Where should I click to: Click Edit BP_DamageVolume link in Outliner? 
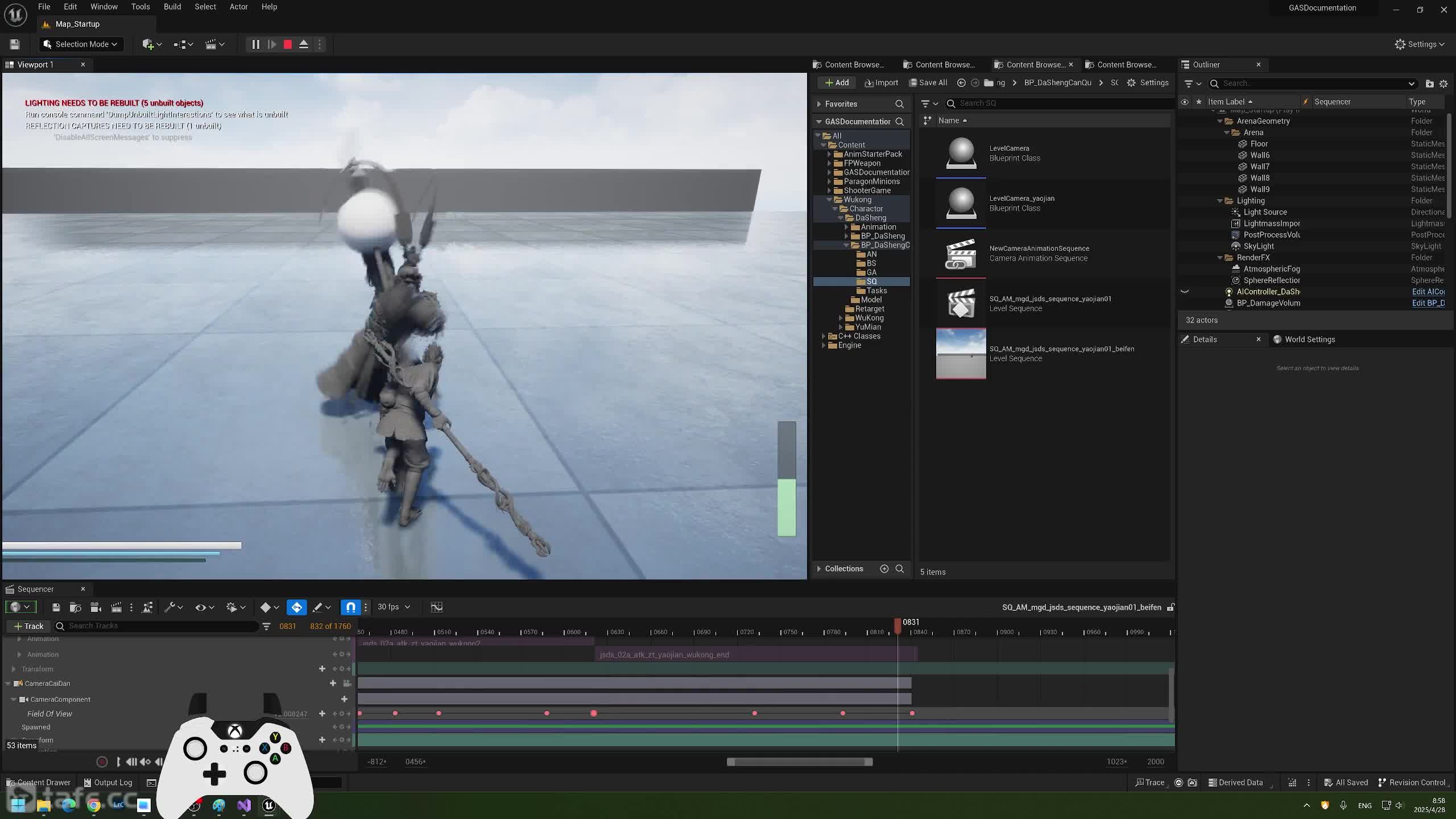click(1428, 303)
